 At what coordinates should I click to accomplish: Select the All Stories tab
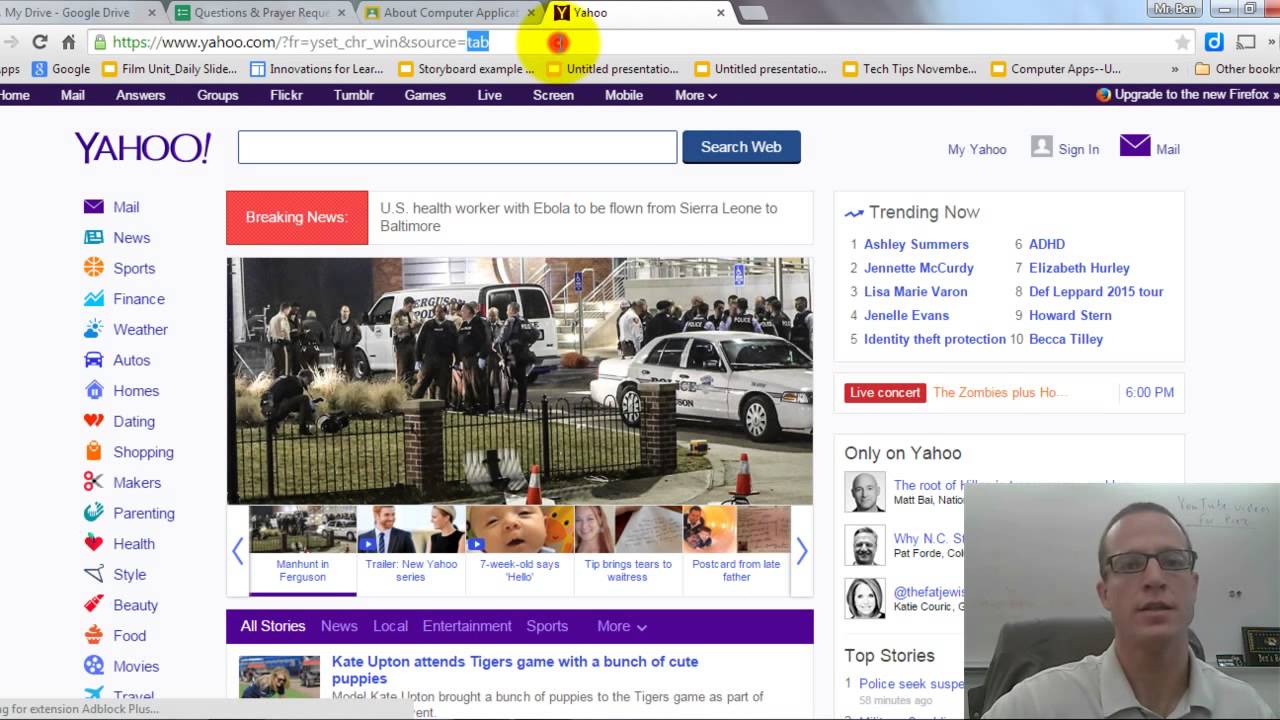[x=273, y=626]
